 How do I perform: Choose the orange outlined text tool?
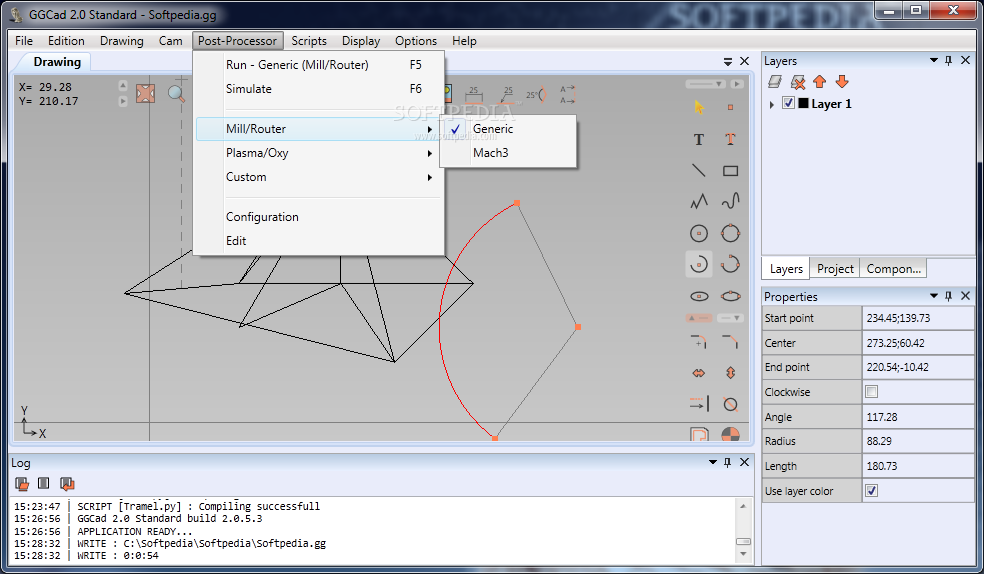[x=730, y=139]
